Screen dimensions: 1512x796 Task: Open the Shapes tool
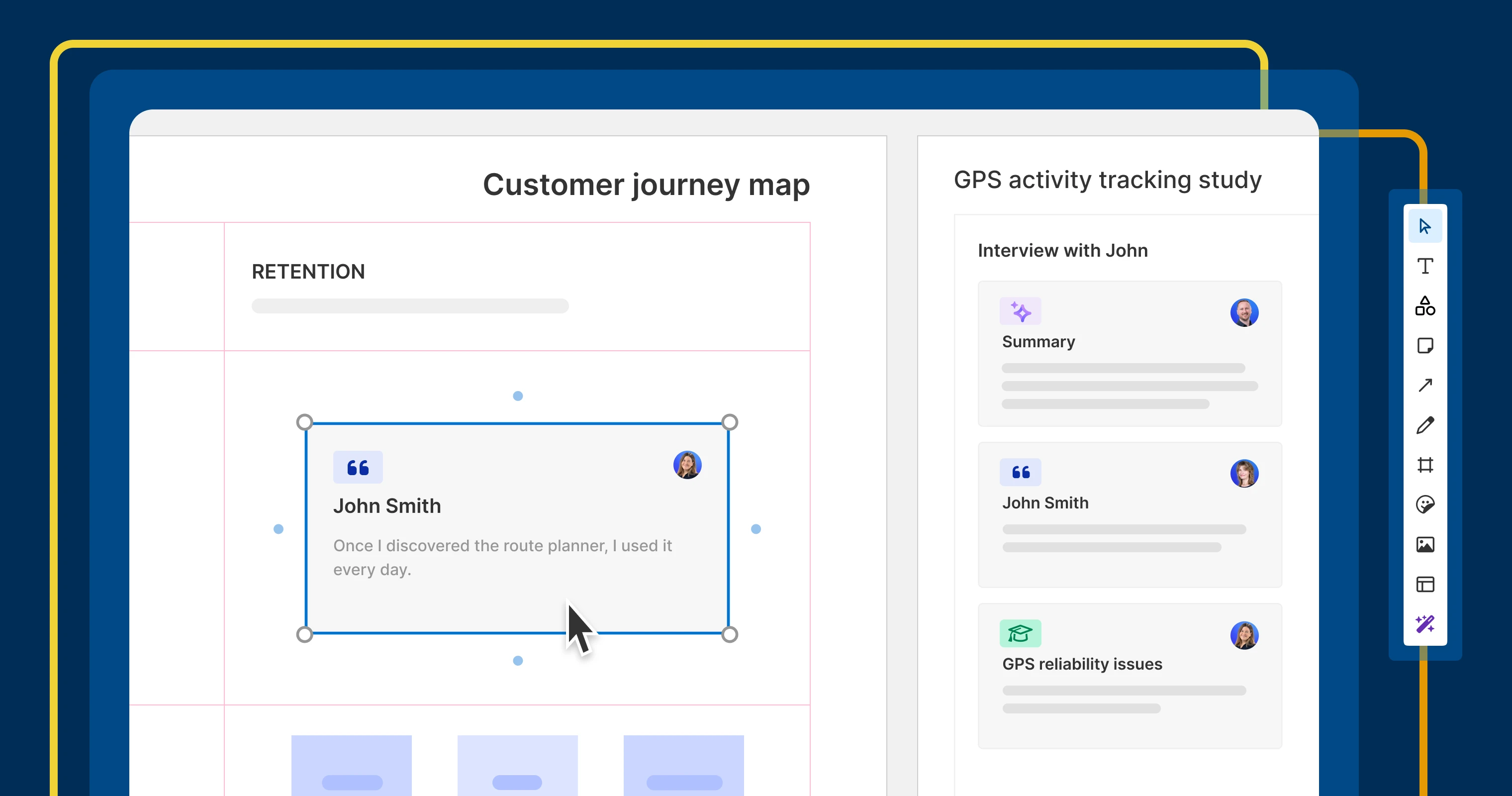(1424, 306)
